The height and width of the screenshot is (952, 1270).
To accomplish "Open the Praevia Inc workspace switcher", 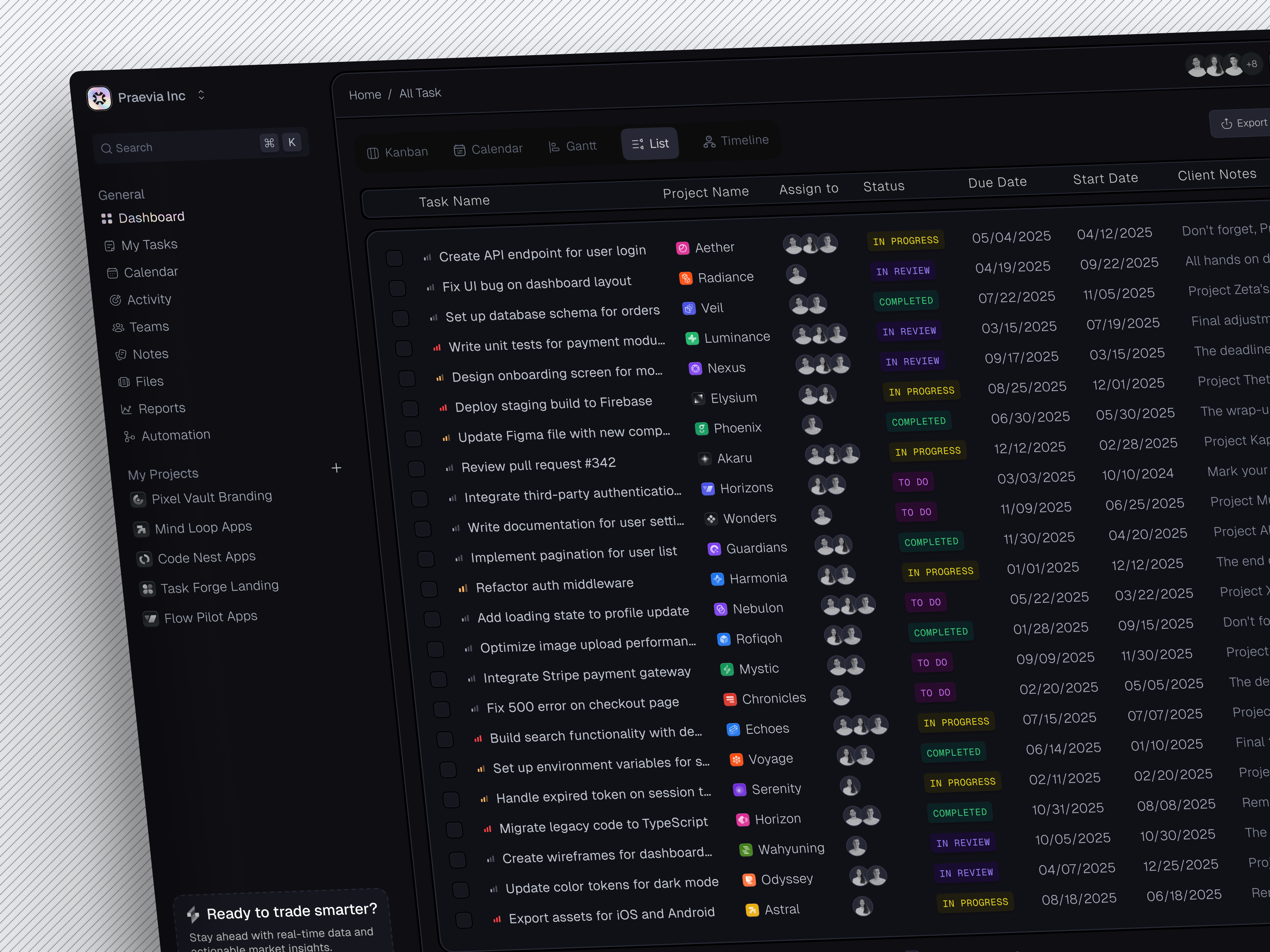I will [x=202, y=95].
